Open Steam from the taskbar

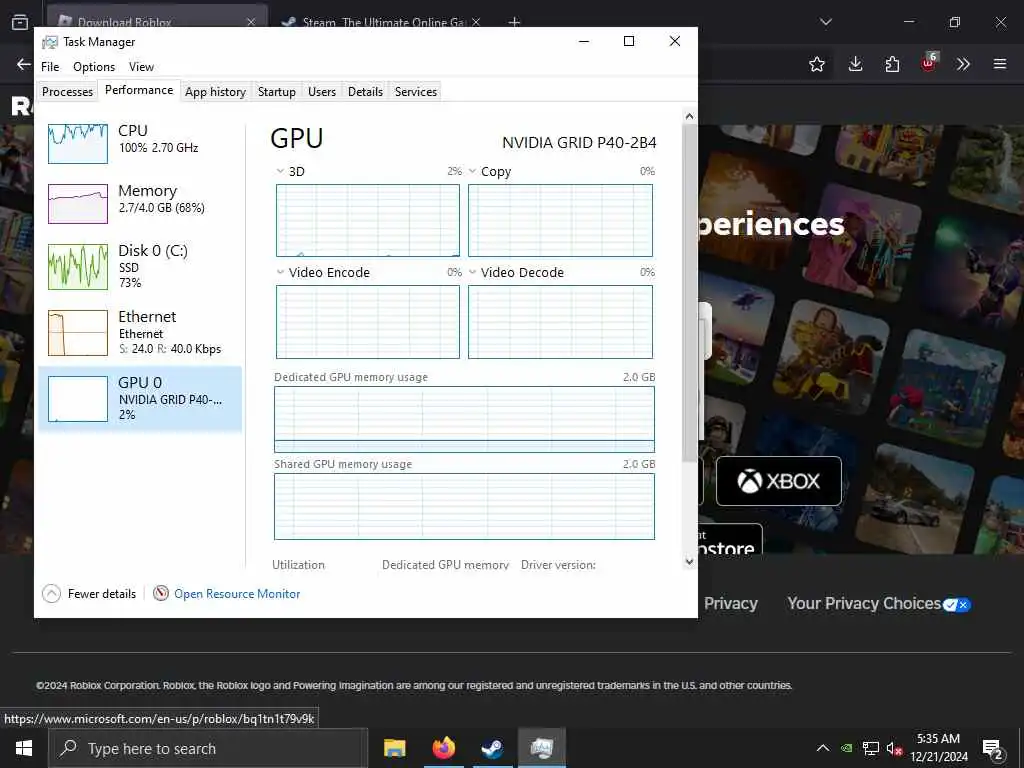click(492, 748)
